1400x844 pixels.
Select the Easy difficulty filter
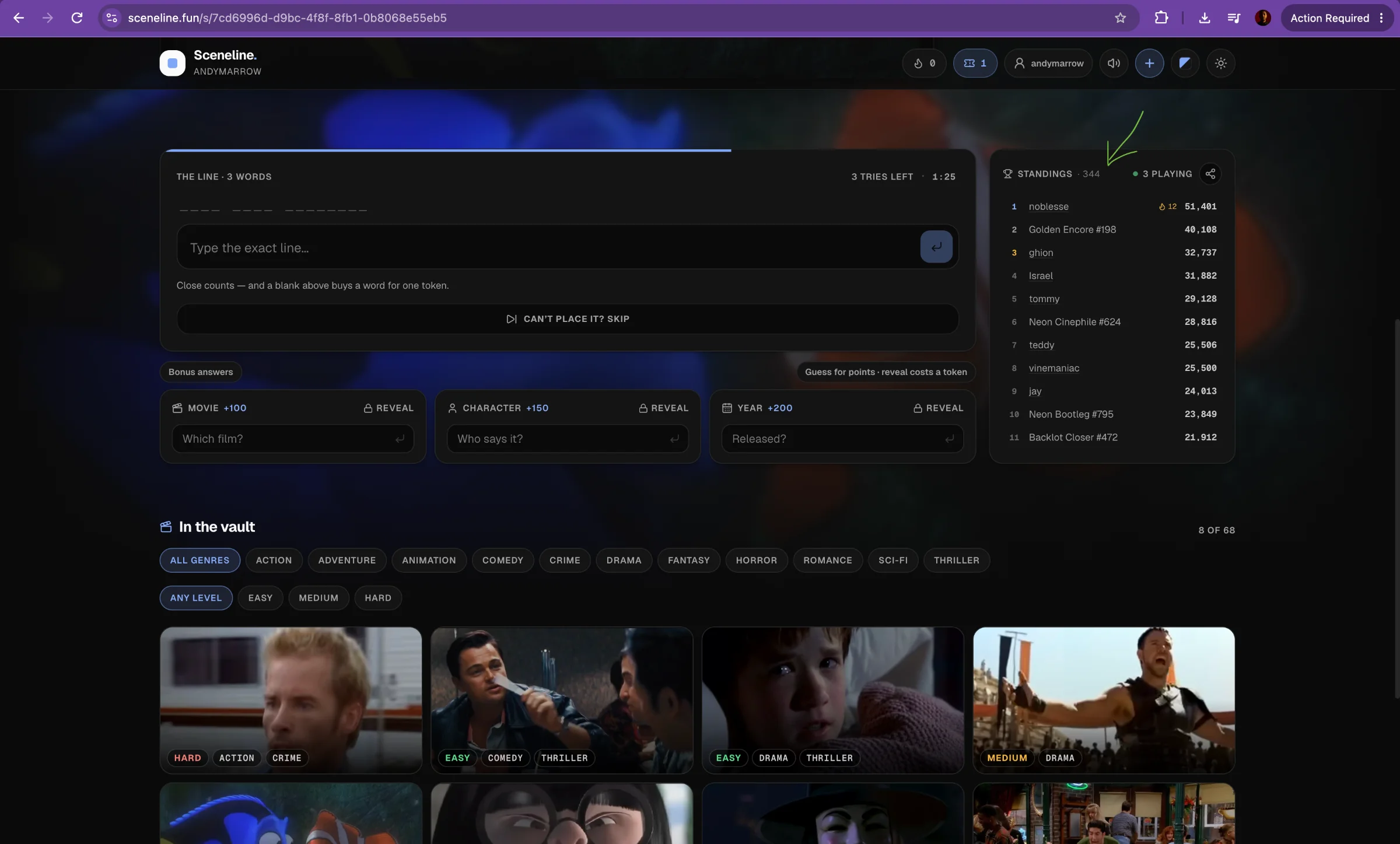[x=260, y=598]
